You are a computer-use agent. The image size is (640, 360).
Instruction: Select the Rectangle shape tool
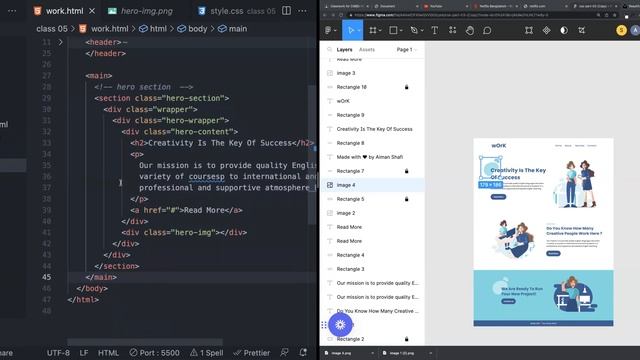(x=393, y=30)
